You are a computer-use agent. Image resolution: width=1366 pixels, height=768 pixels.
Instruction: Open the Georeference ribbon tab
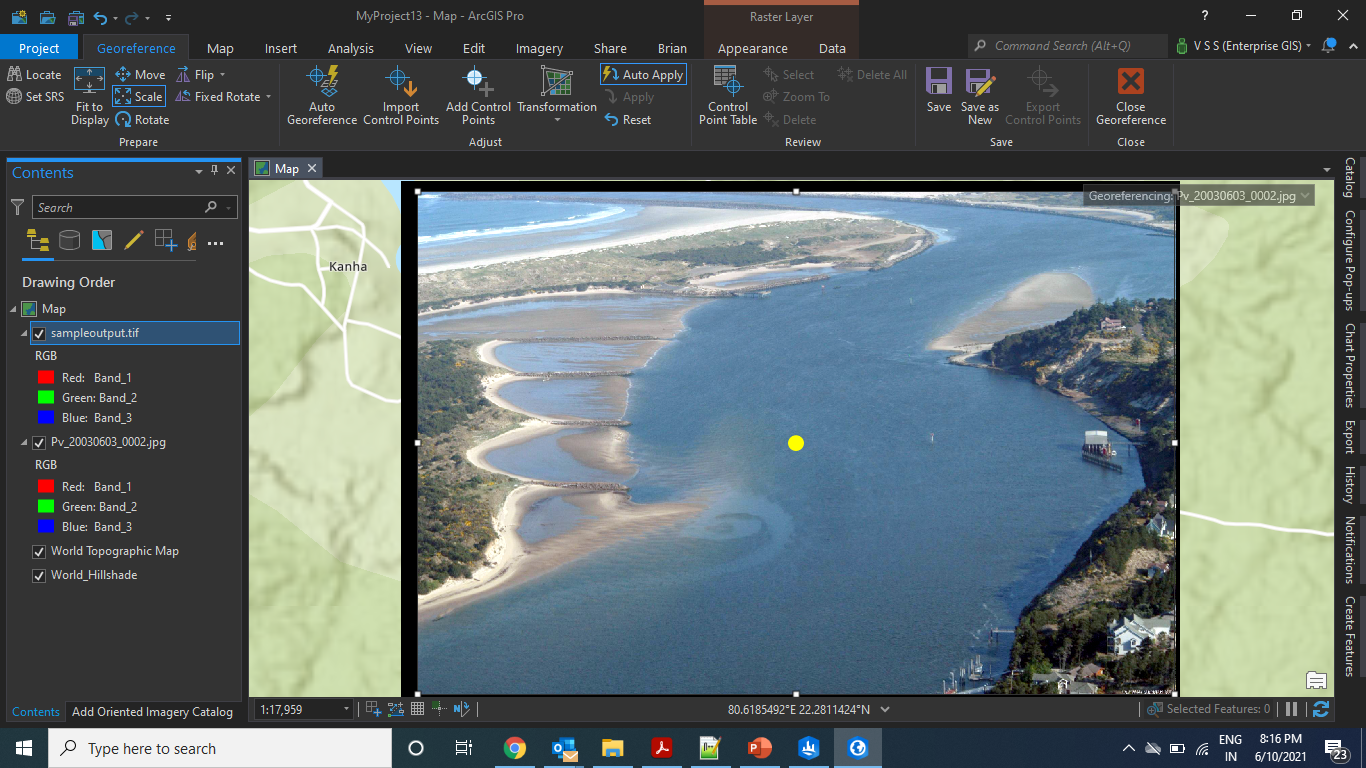[x=135, y=47]
